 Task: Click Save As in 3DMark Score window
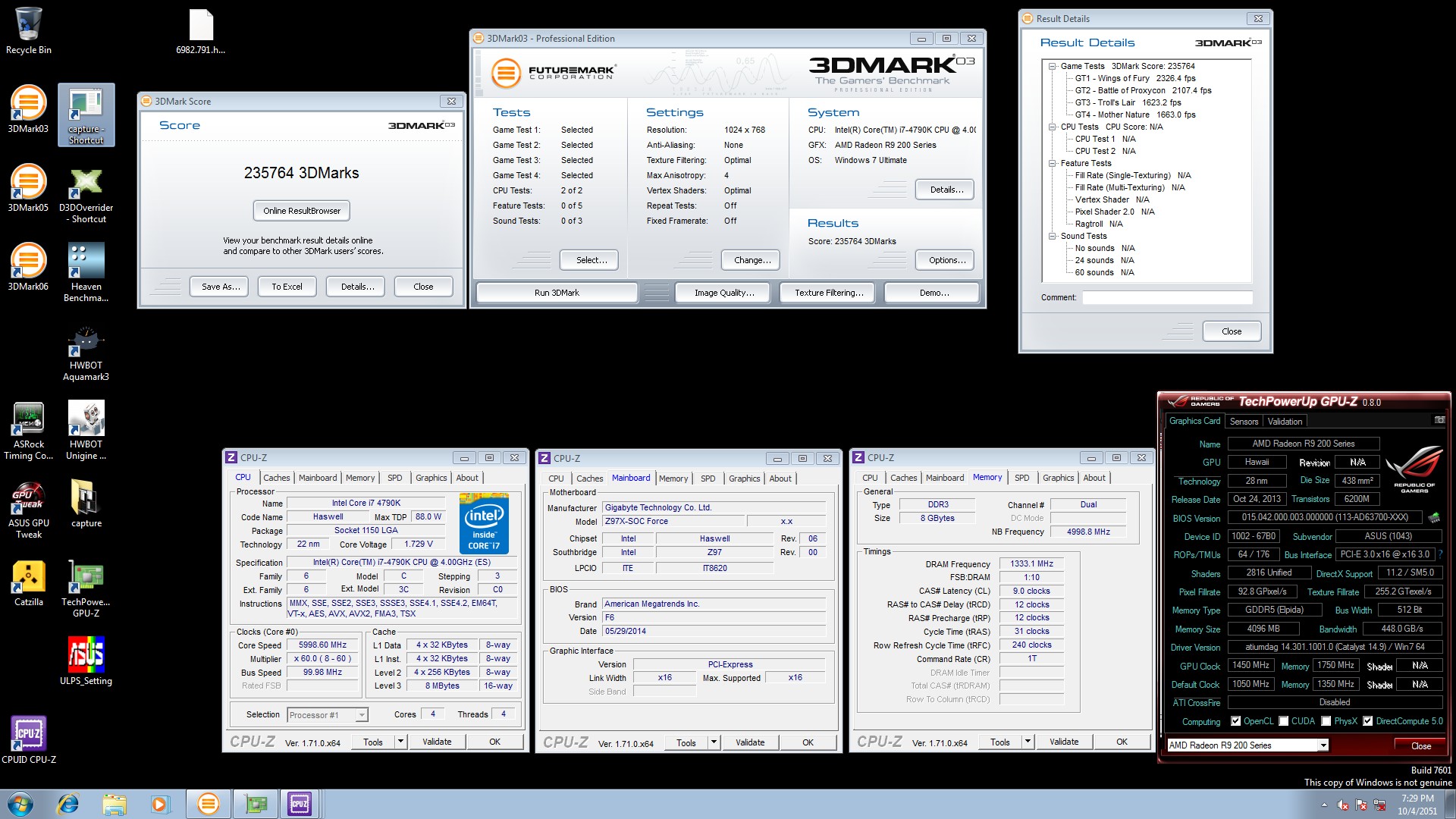(x=221, y=287)
